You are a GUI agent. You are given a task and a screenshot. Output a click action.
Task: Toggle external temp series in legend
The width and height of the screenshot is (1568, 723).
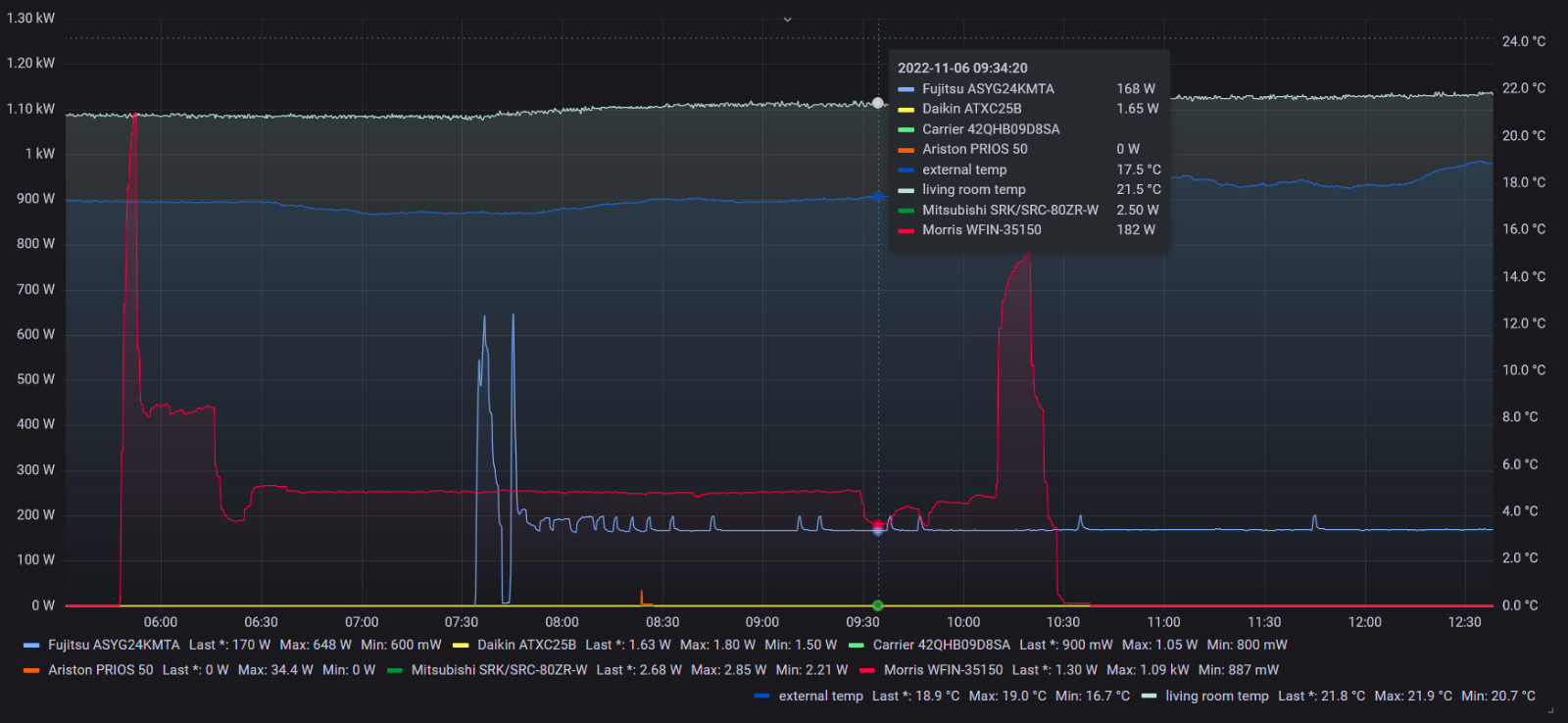[820, 696]
